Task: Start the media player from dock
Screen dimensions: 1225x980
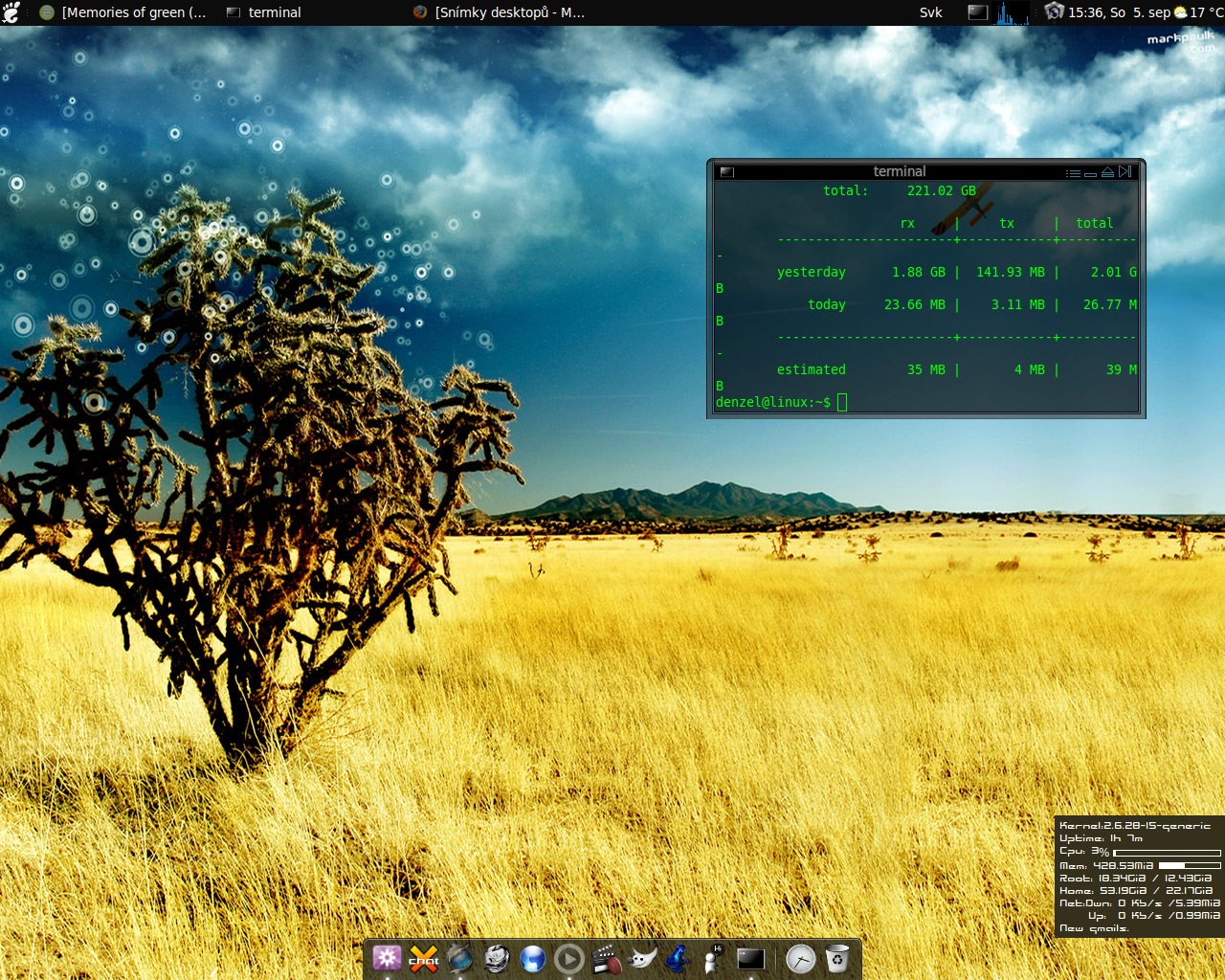Action: 569,958
